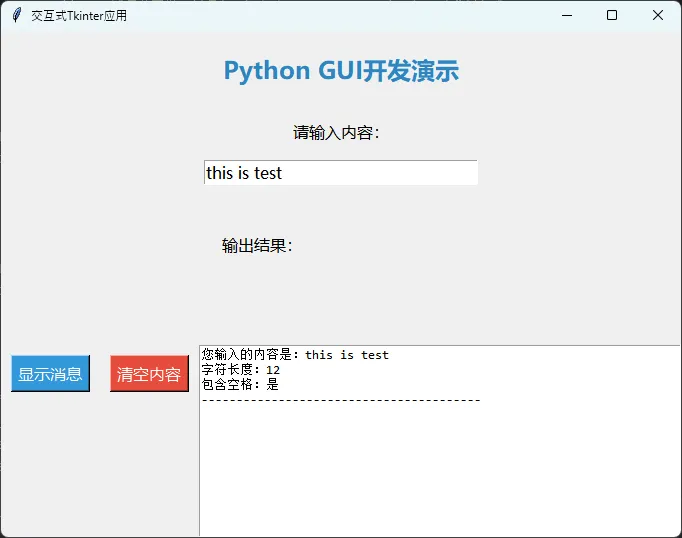Screen dimensions: 682x538
Task: Click the 输出结果 label
Action: tap(257, 246)
